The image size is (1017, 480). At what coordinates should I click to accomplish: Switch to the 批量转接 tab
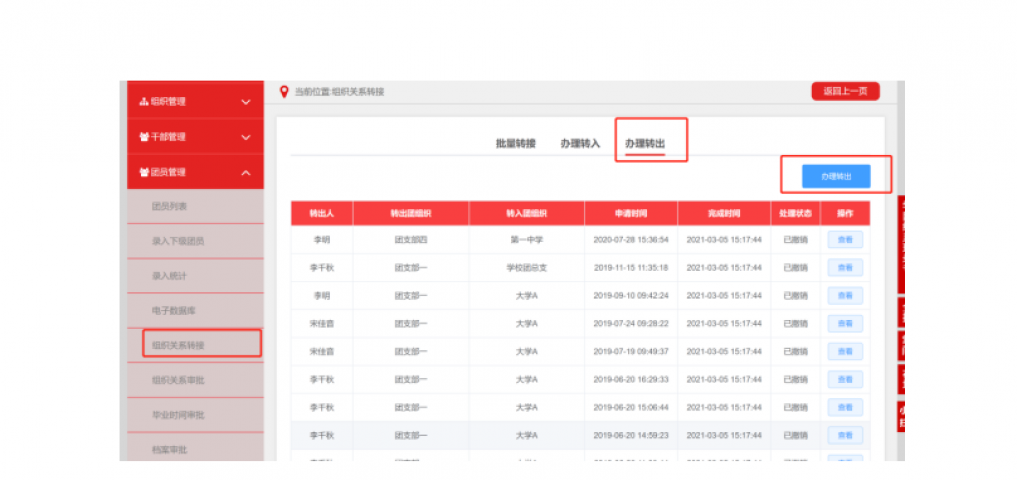[x=515, y=144]
